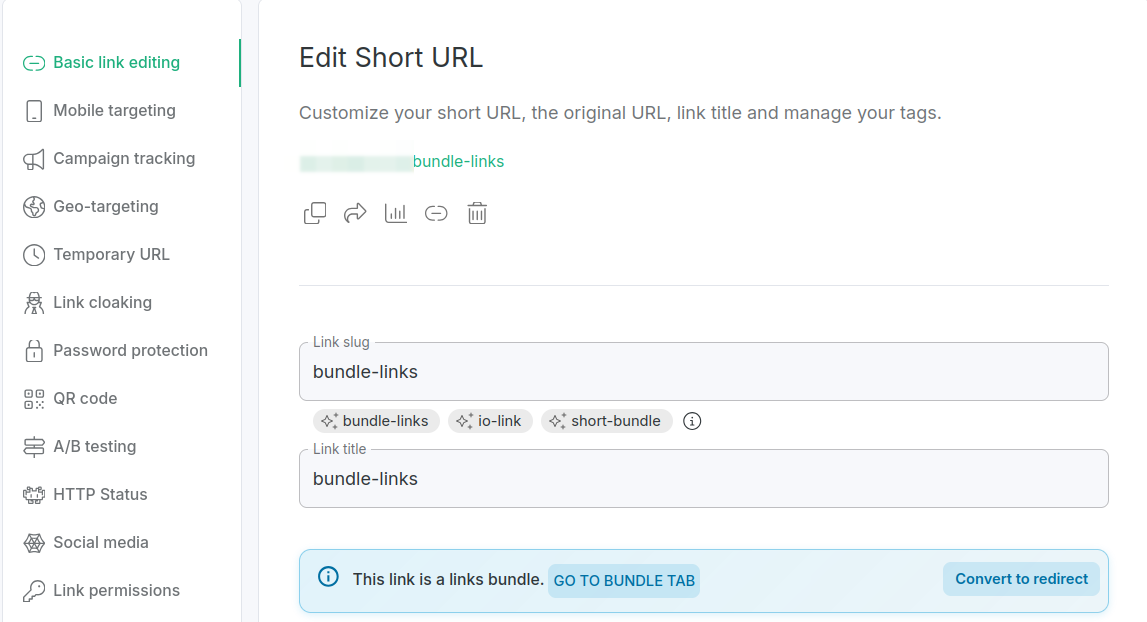1147x622 pixels.
Task: Focus the Link title input field
Action: point(703,479)
